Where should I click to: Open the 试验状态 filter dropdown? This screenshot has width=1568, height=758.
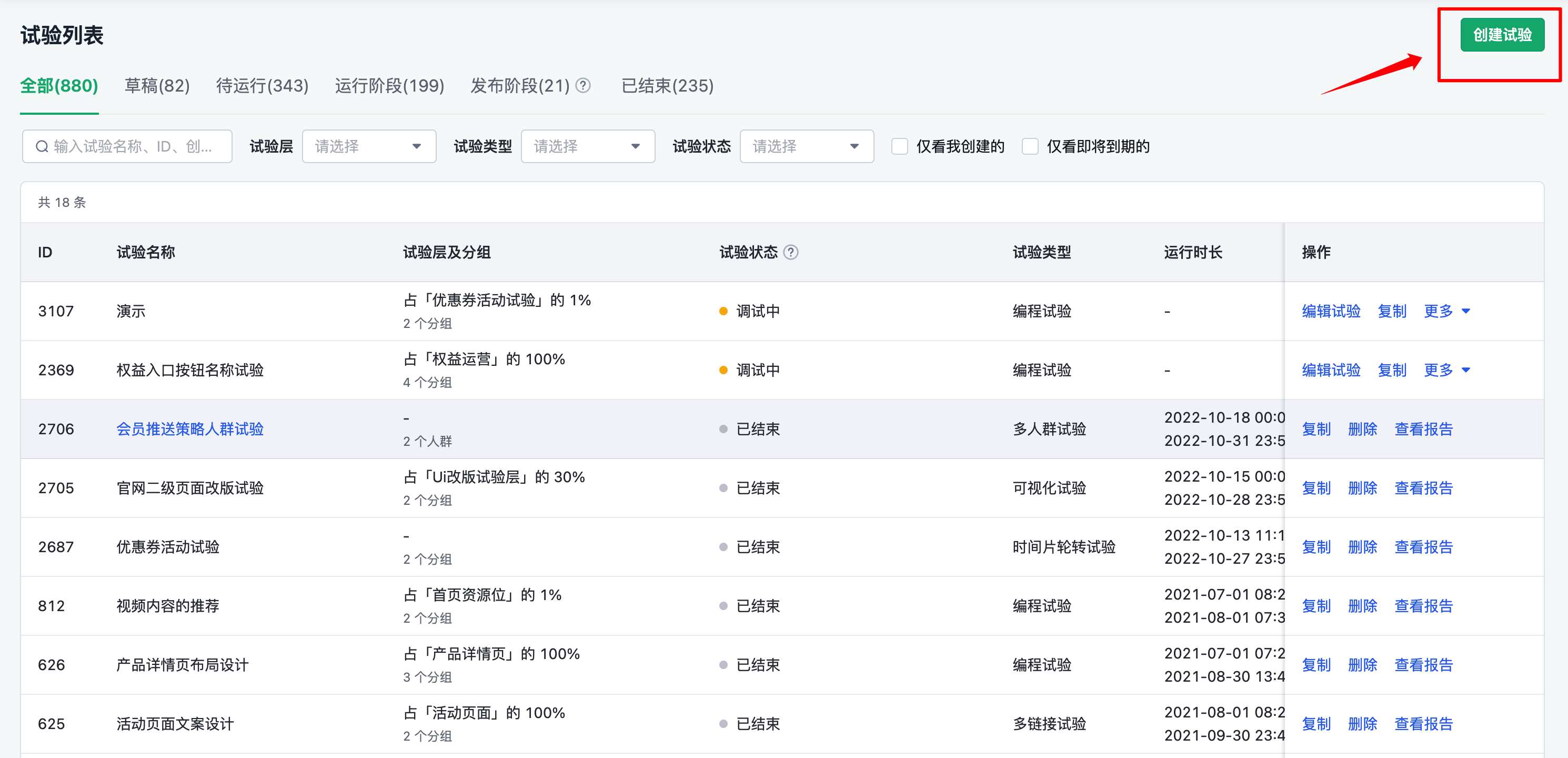[x=806, y=147]
